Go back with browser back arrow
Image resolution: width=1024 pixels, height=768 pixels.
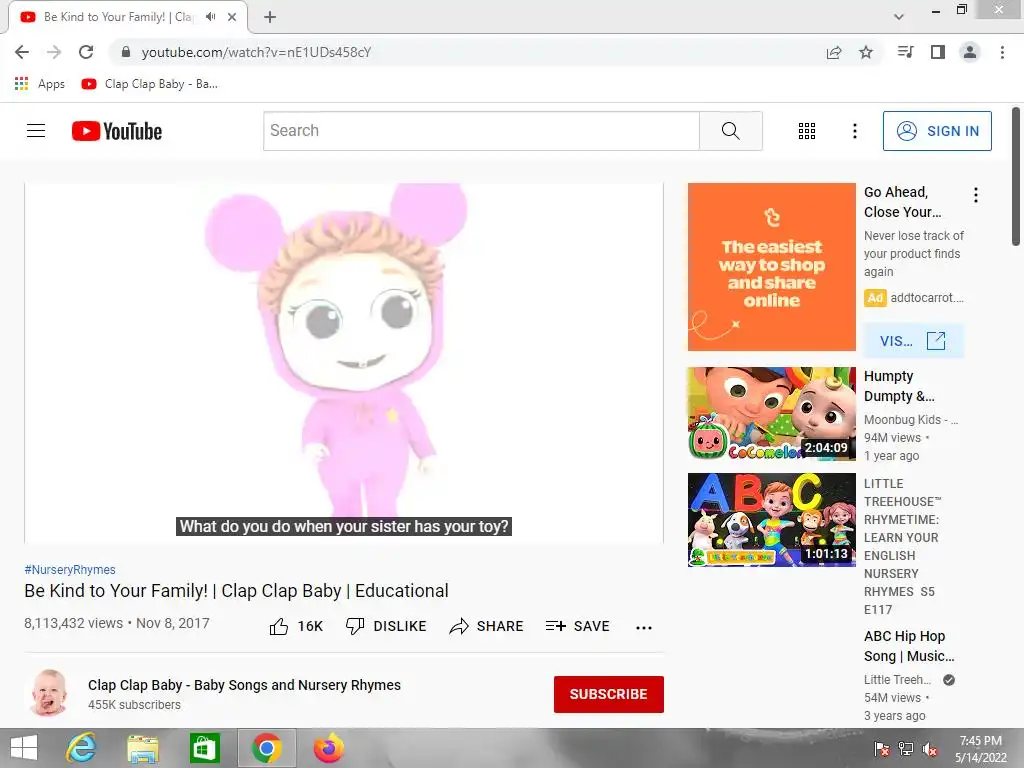22,52
